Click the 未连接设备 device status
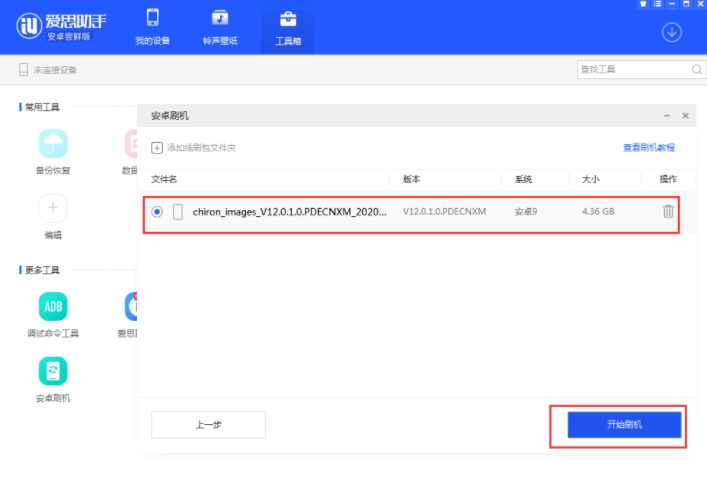Viewport: 707px width, 491px height. coord(48,70)
